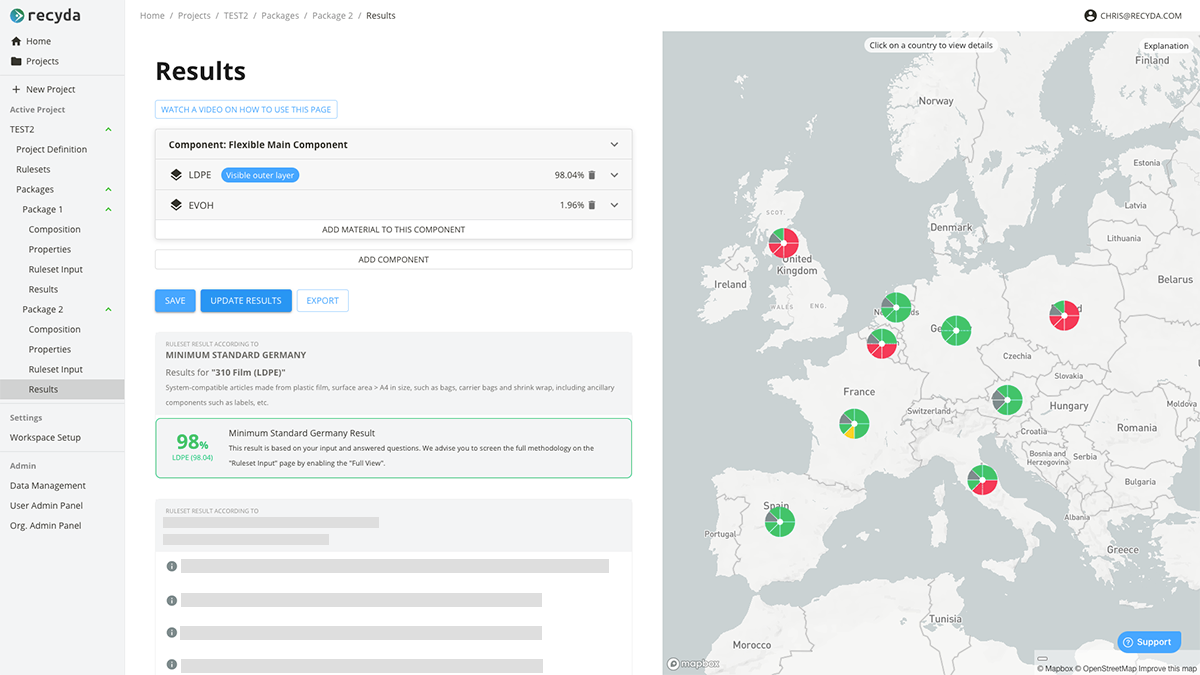Screen dimensions: 1200x675
Task: Click the first info icon in loading results
Action: [172, 566]
